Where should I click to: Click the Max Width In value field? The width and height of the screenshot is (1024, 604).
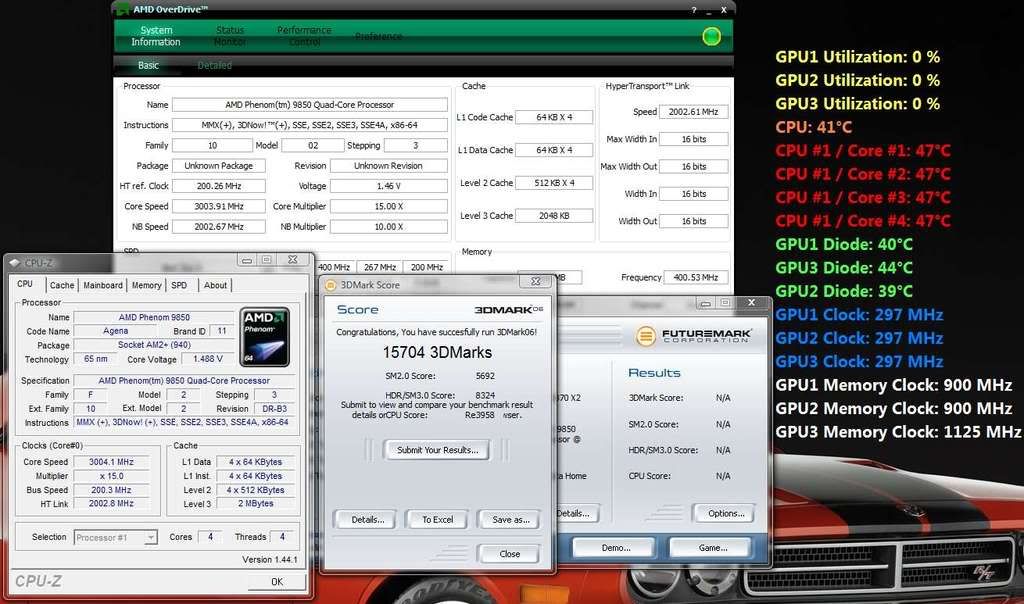(694, 139)
